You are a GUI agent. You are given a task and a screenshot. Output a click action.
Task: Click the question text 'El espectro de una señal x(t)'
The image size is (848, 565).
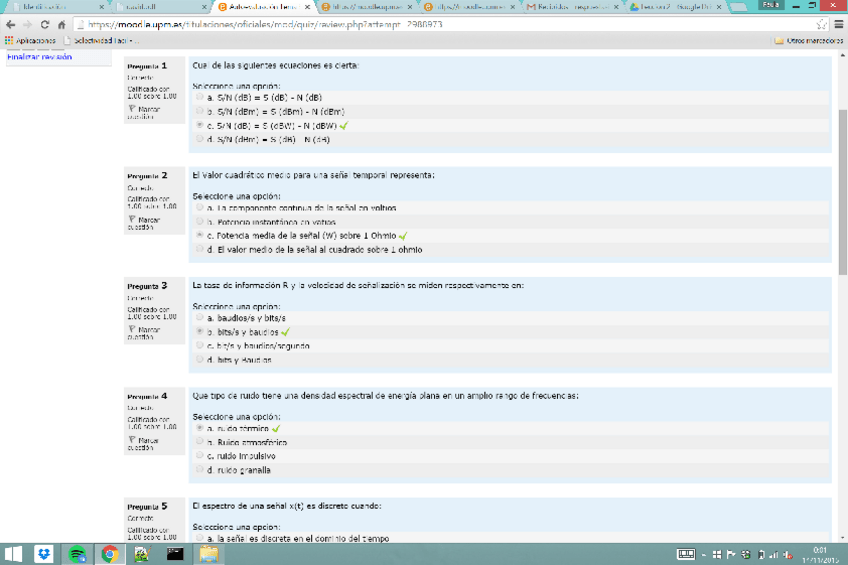(287, 506)
